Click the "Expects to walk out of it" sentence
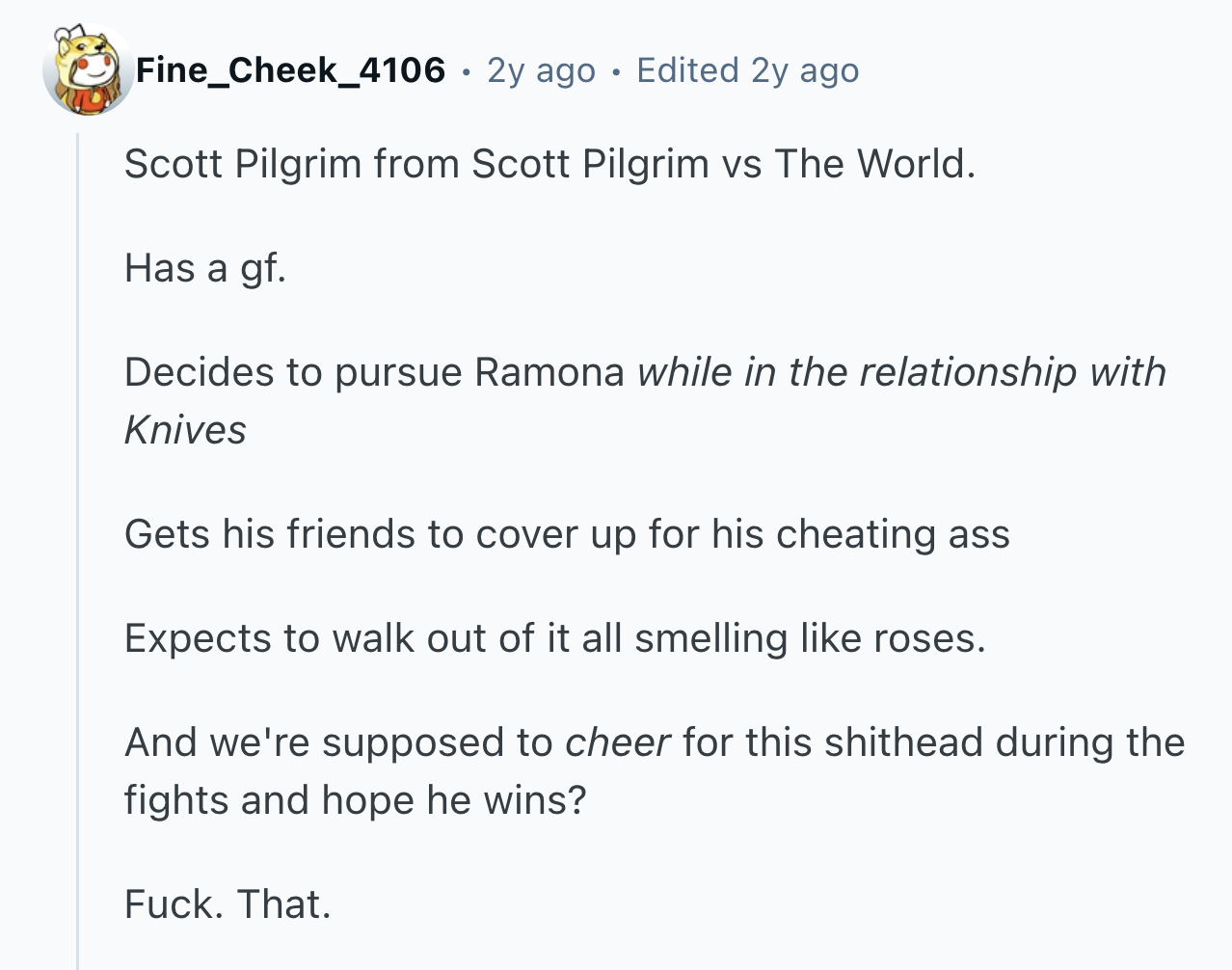The image size is (1232, 970). (x=555, y=638)
